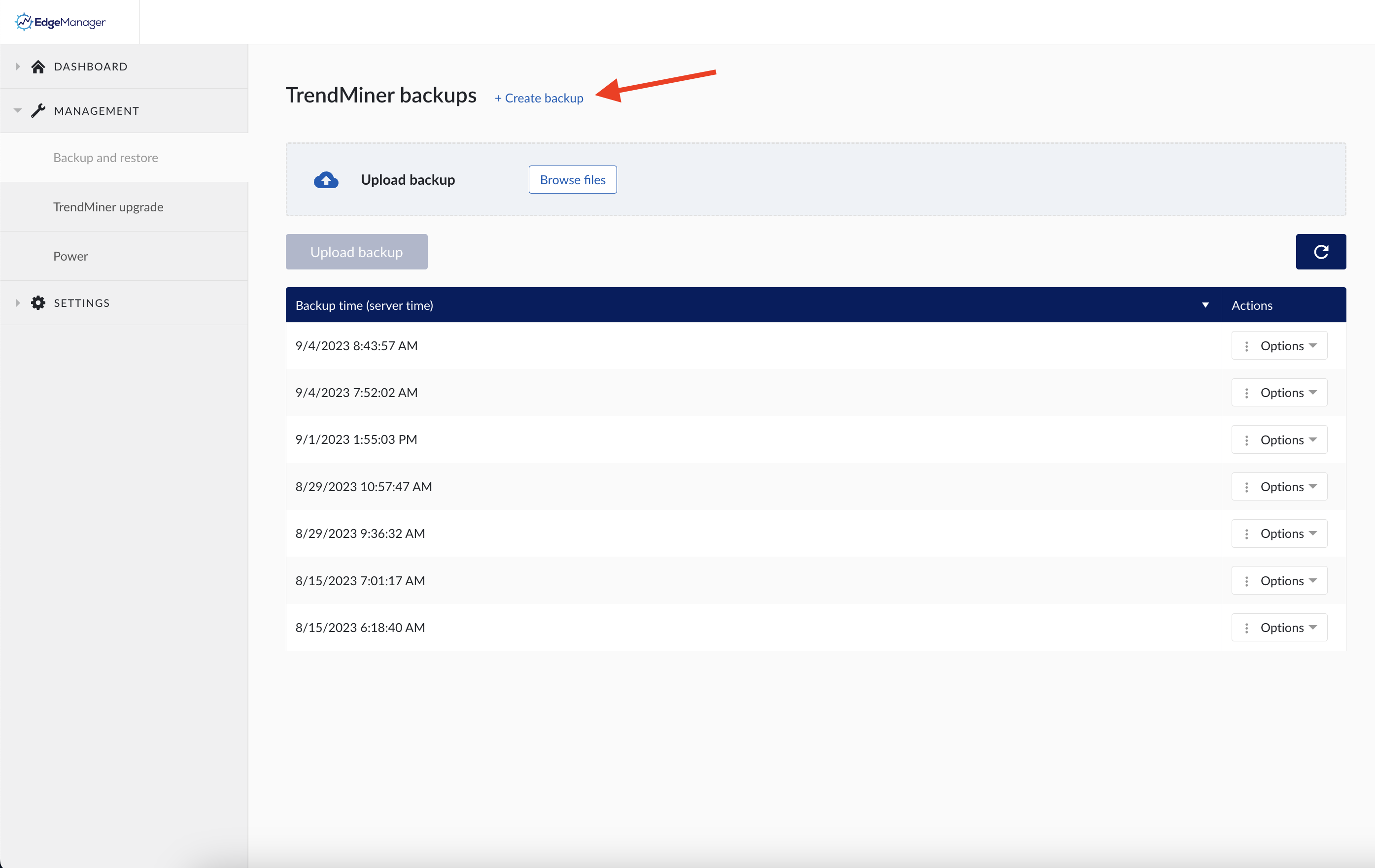Select the Dashboard home icon

(38, 66)
